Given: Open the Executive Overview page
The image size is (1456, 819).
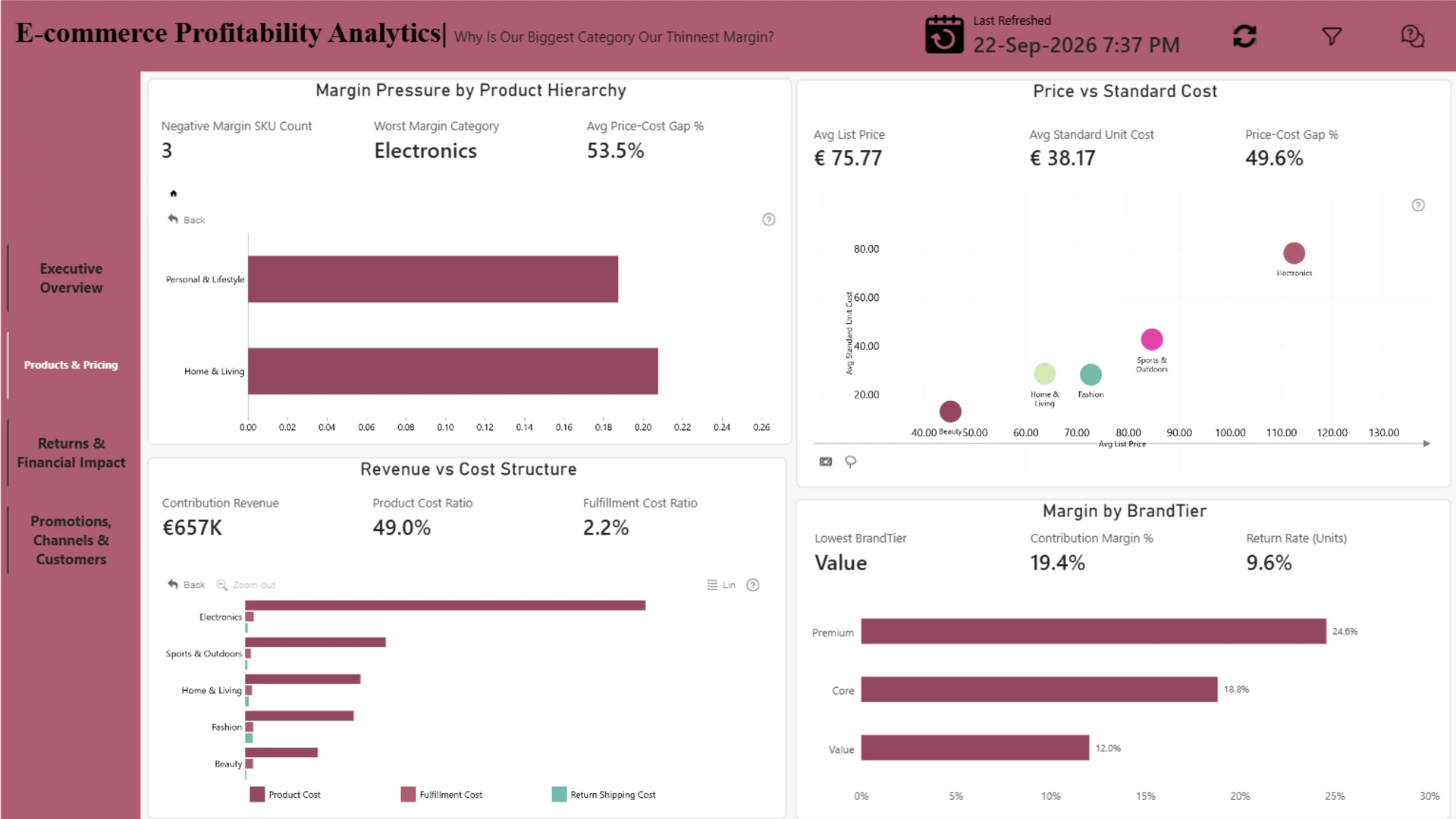Looking at the screenshot, I should pyautogui.click(x=71, y=278).
